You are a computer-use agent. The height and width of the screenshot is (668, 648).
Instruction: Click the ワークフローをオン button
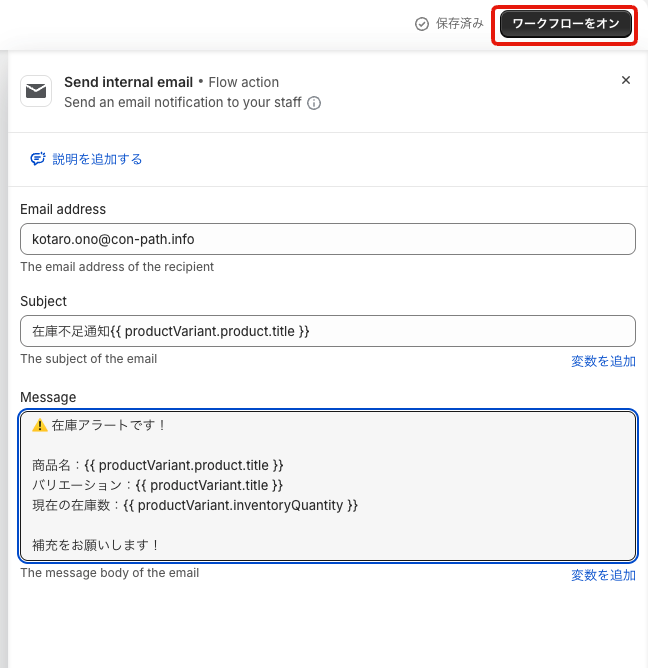pos(566,24)
